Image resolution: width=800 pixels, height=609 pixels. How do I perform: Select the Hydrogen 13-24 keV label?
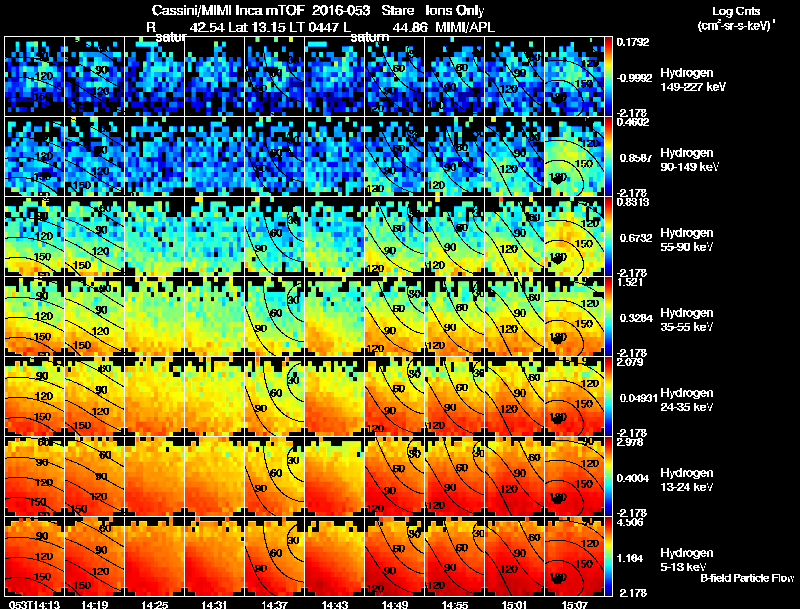coord(687,480)
